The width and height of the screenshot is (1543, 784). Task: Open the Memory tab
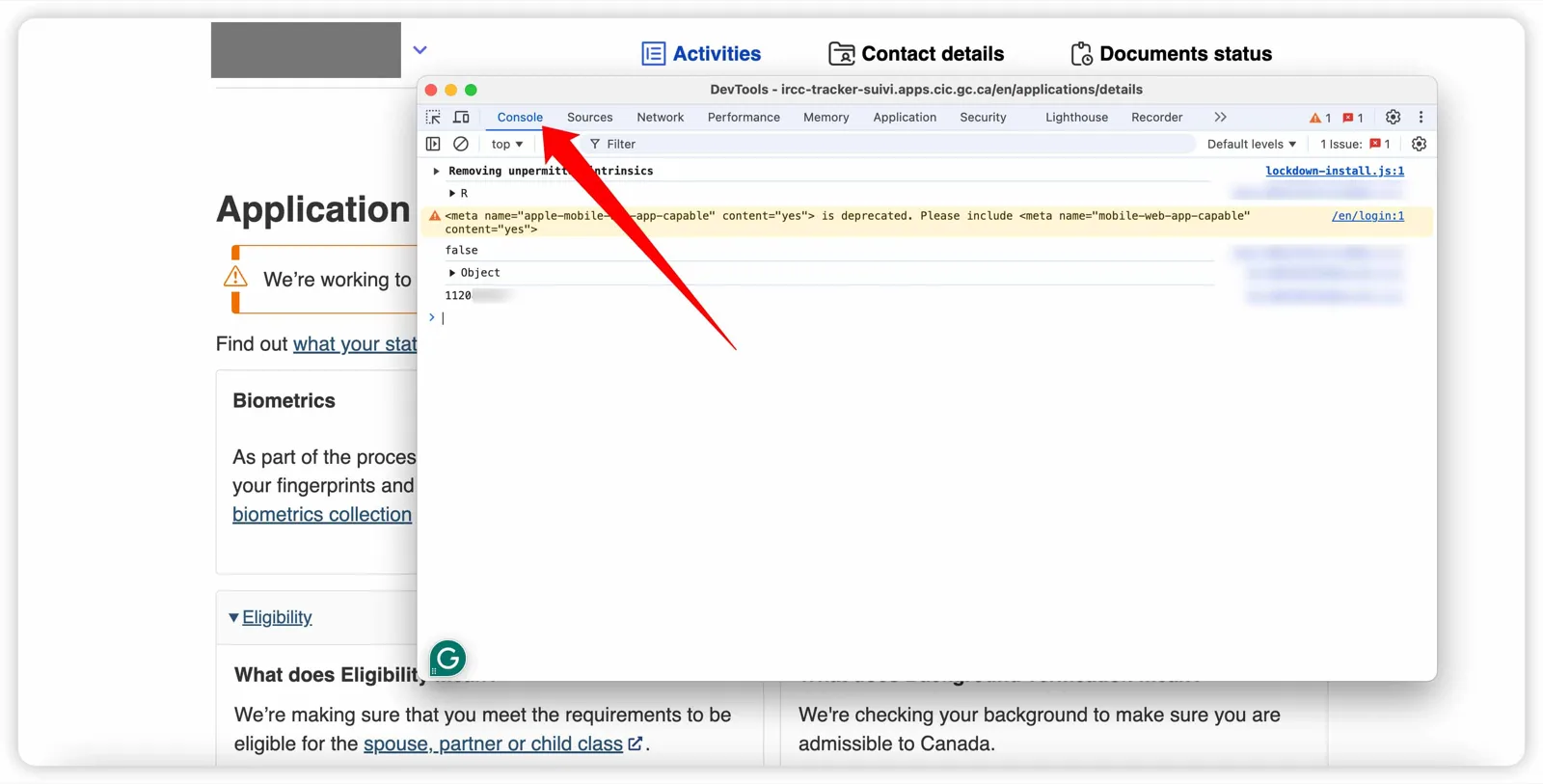pyautogui.click(x=826, y=117)
